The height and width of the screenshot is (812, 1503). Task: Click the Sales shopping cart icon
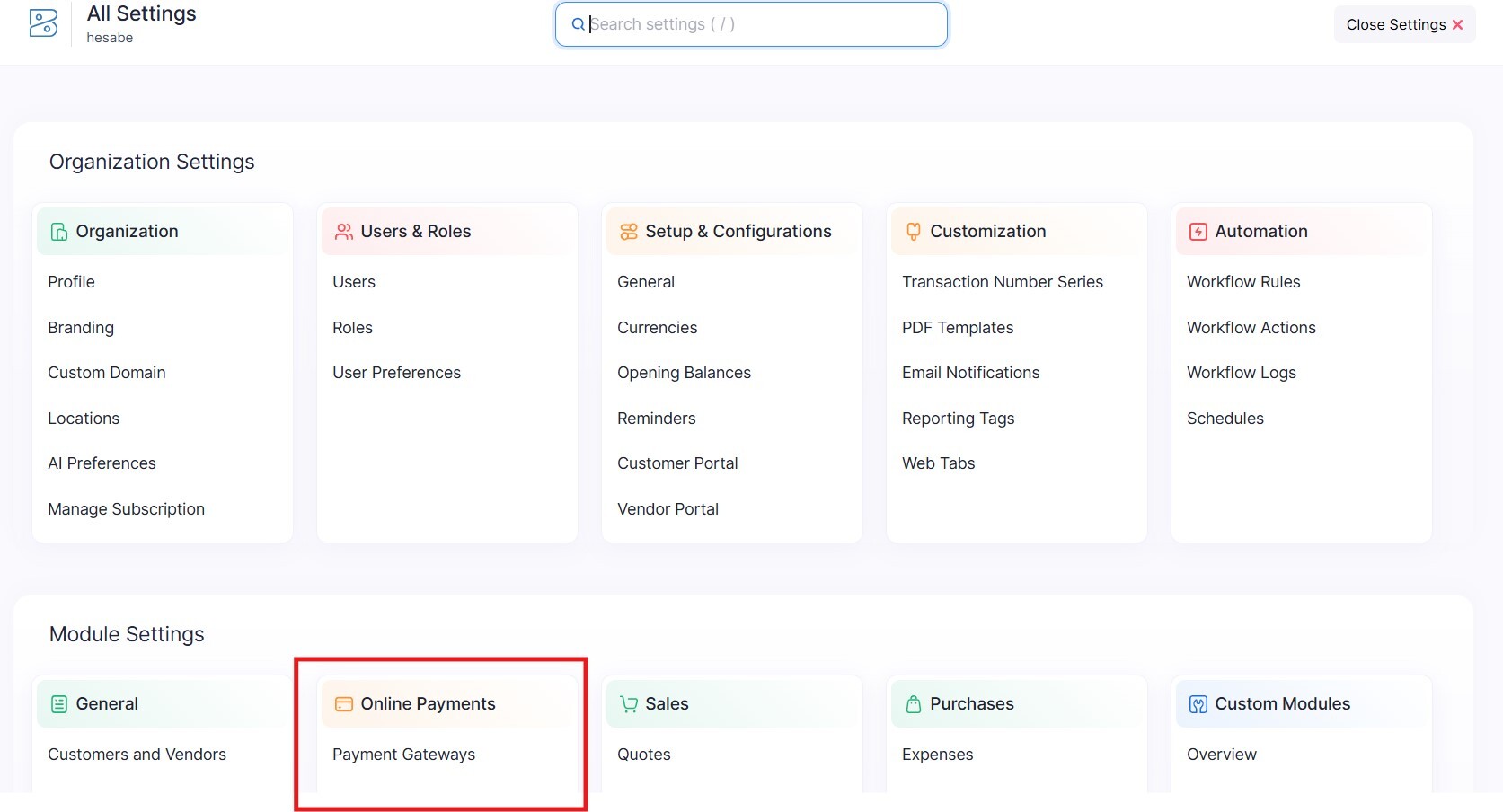629,704
